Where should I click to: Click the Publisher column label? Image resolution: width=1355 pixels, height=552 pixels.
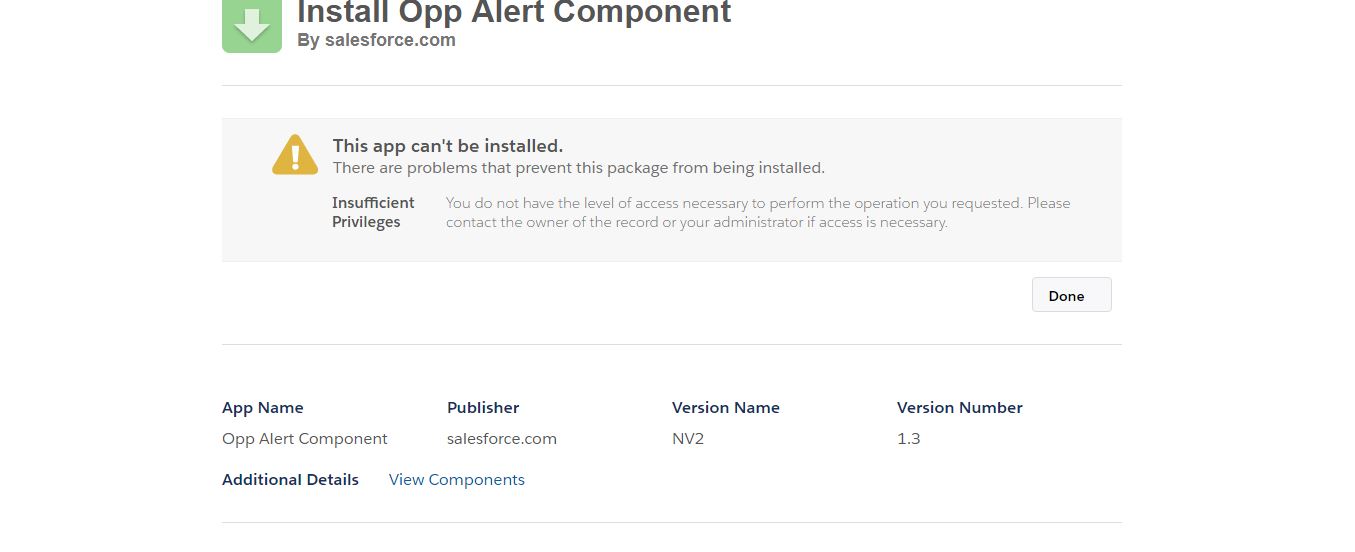[483, 408]
